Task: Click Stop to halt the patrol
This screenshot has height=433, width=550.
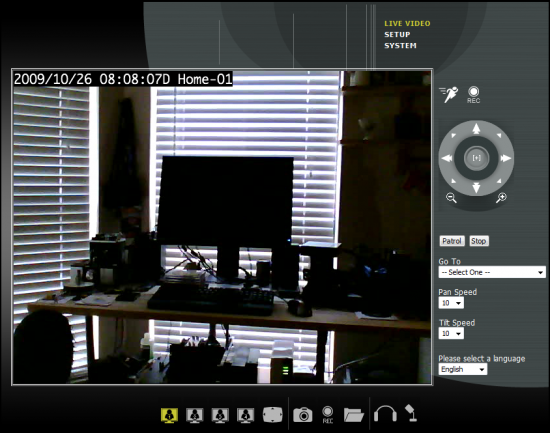Action: (478, 241)
